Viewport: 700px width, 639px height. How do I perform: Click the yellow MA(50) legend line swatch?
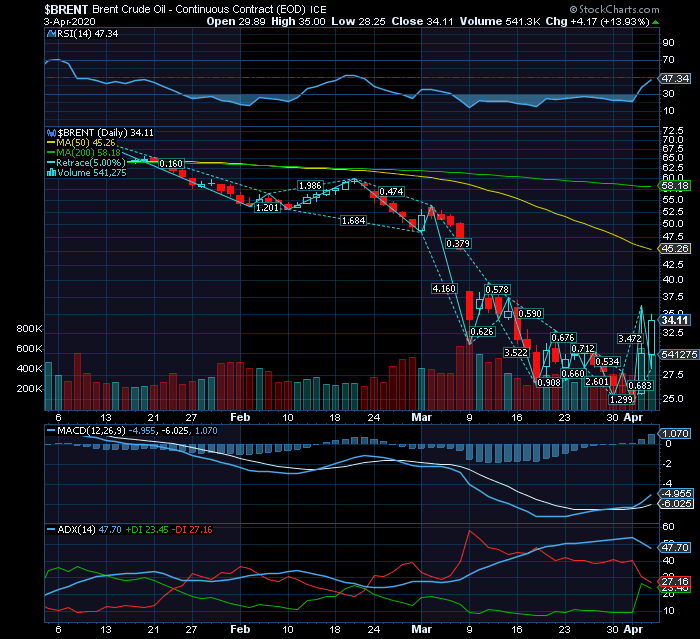[x=51, y=143]
